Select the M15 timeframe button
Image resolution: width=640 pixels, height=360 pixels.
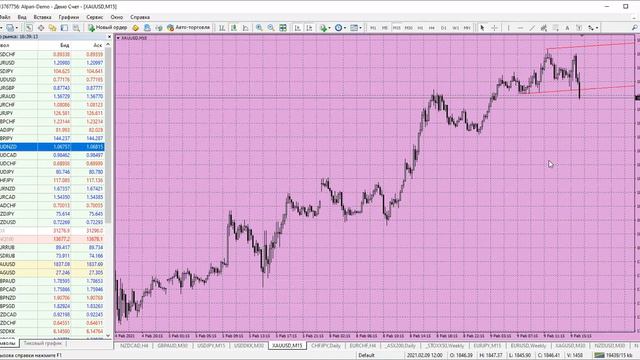click(x=396, y=28)
